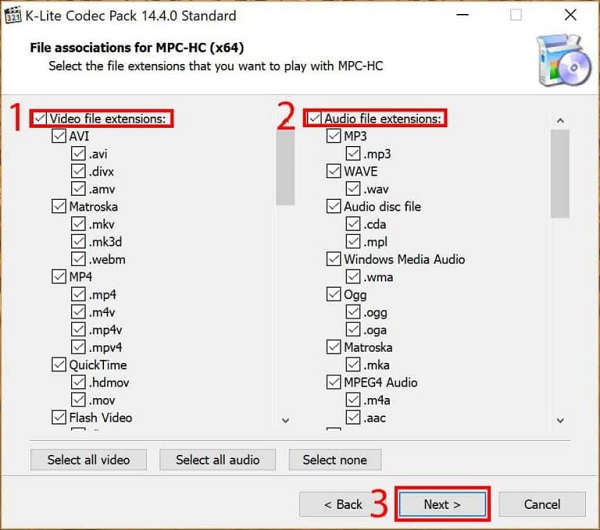Image resolution: width=600 pixels, height=530 pixels.
Task: Uncheck the .hdmov extension checkbox
Action: coord(78,382)
